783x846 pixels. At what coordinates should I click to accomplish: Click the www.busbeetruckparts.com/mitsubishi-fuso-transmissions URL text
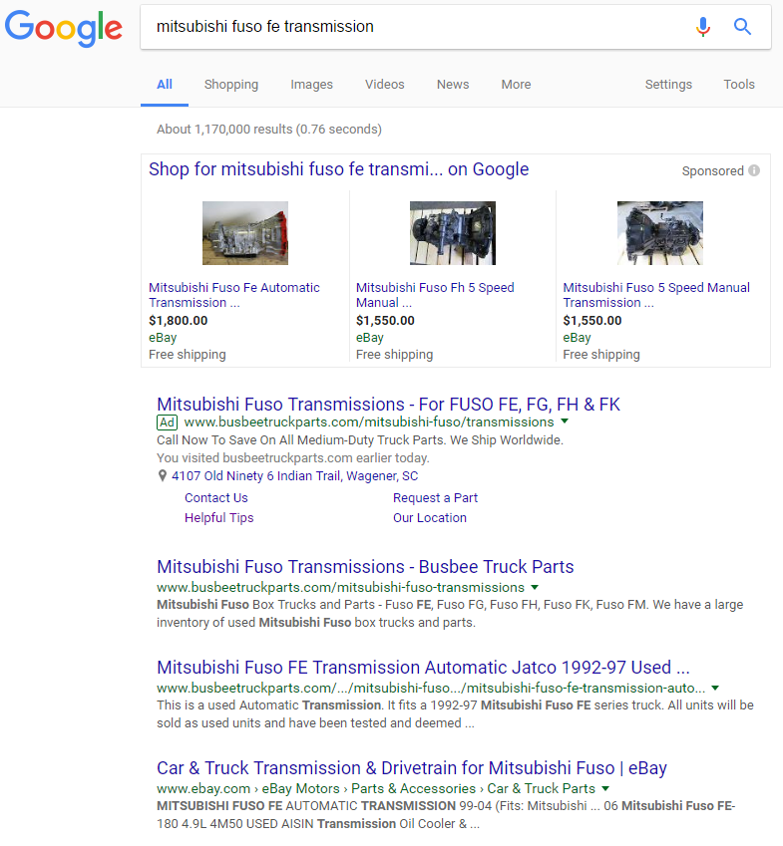(341, 587)
